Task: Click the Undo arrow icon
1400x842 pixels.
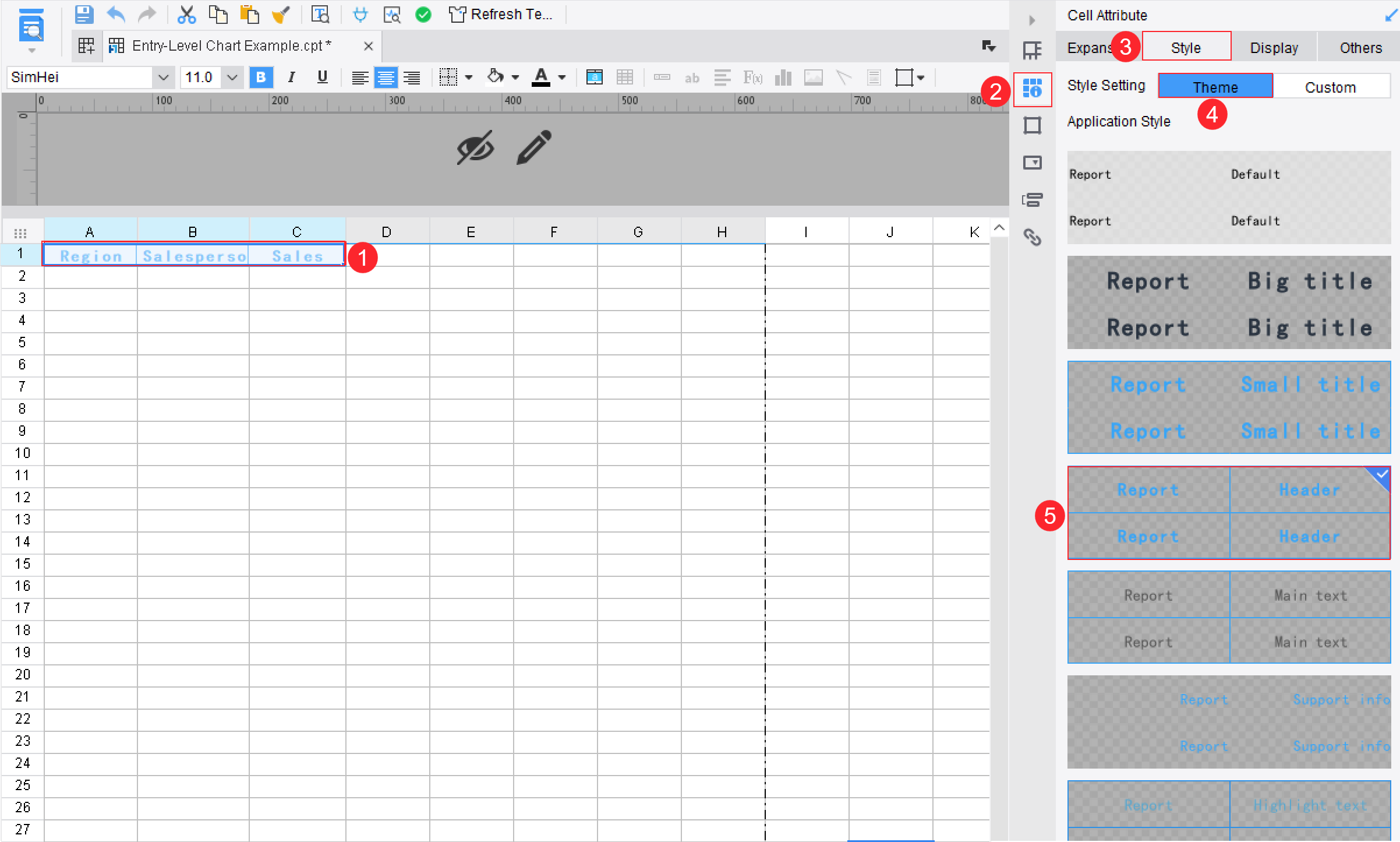Action: pyautogui.click(x=116, y=15)
